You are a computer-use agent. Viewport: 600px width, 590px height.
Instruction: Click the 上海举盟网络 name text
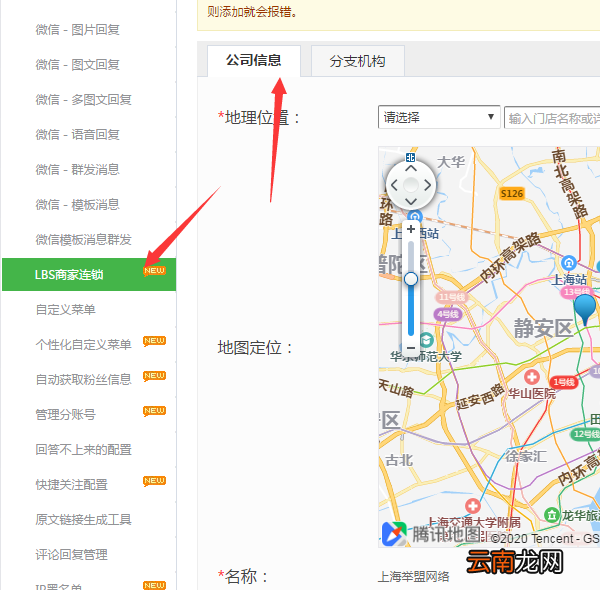pyautogui.click(x=413, y=577)
